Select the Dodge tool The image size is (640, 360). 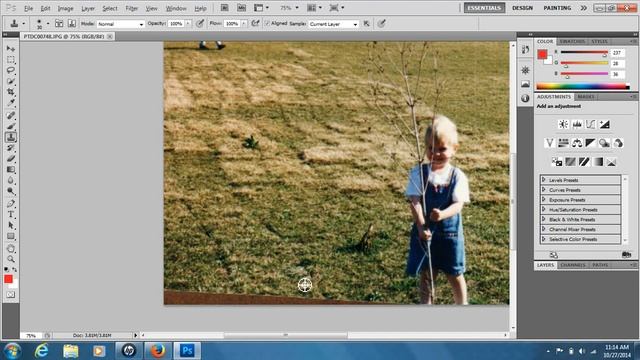point(11,191)
